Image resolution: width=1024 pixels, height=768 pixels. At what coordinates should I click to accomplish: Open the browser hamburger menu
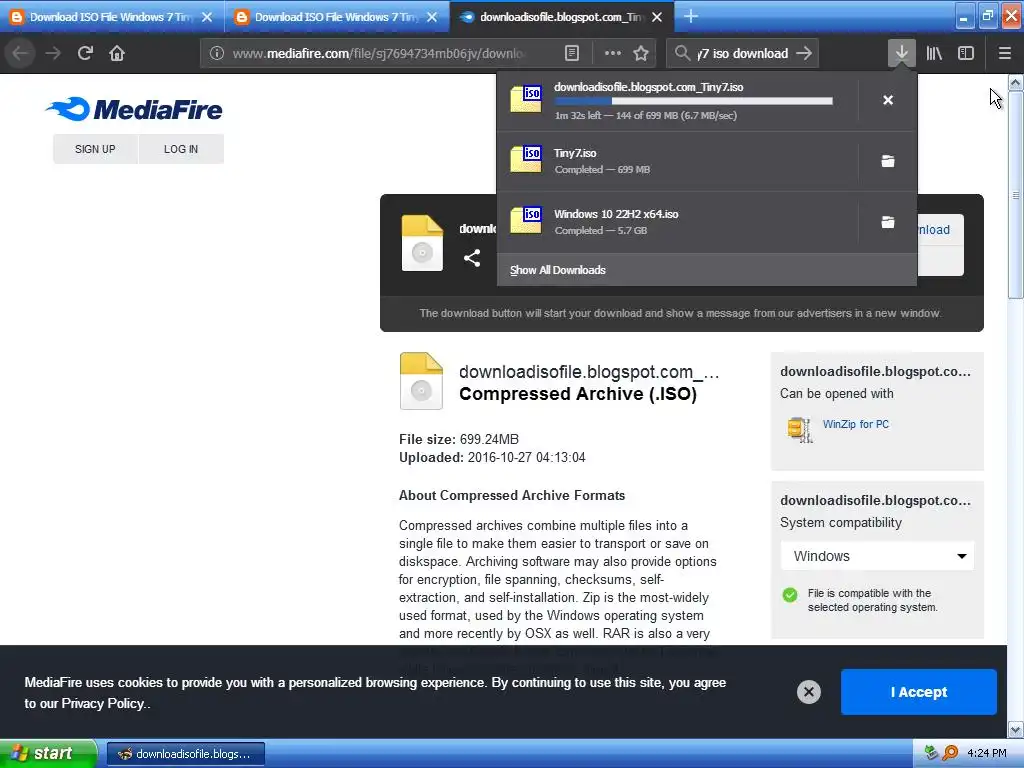point(1004,53)
